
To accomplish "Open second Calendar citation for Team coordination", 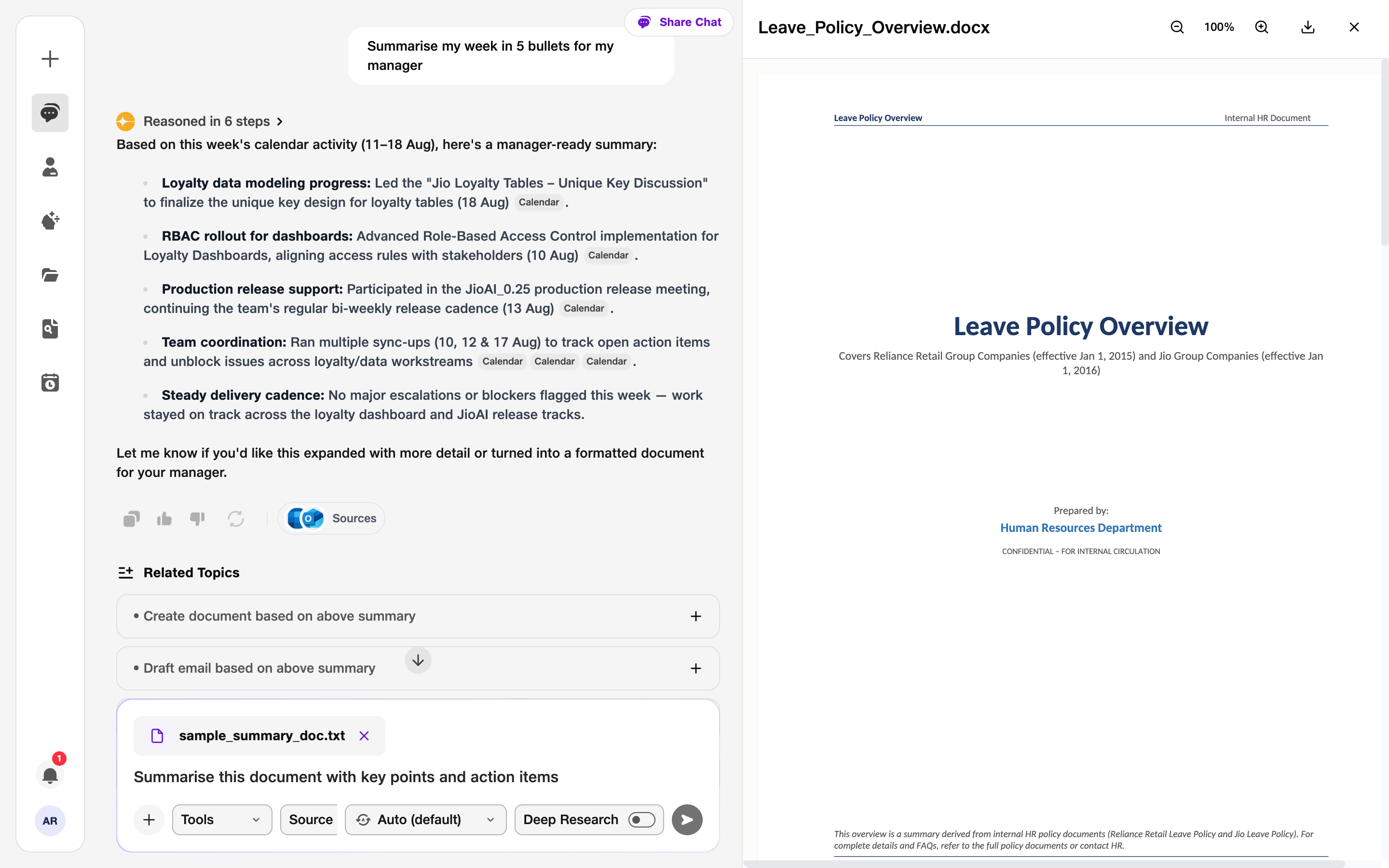I will coord(555,361).
